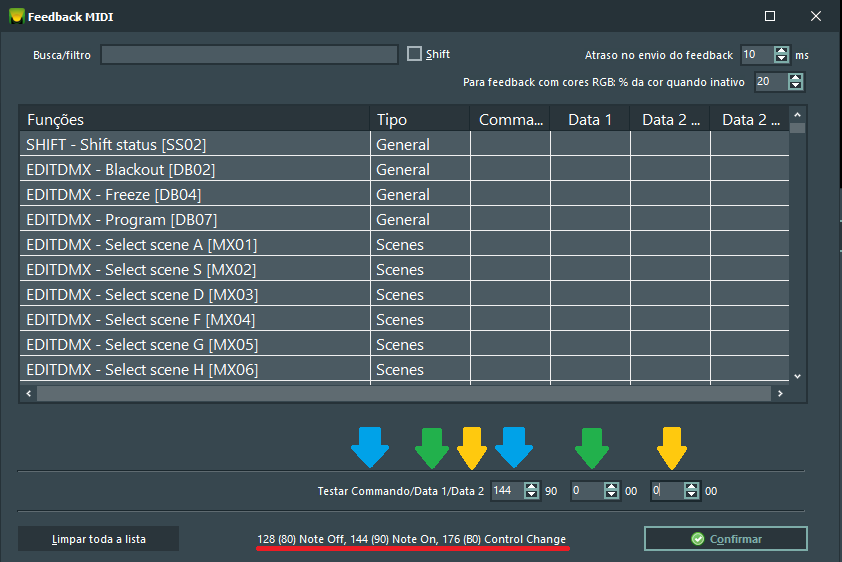
Task: Click the Busca/filtro search field
Action: click(249, 55)
